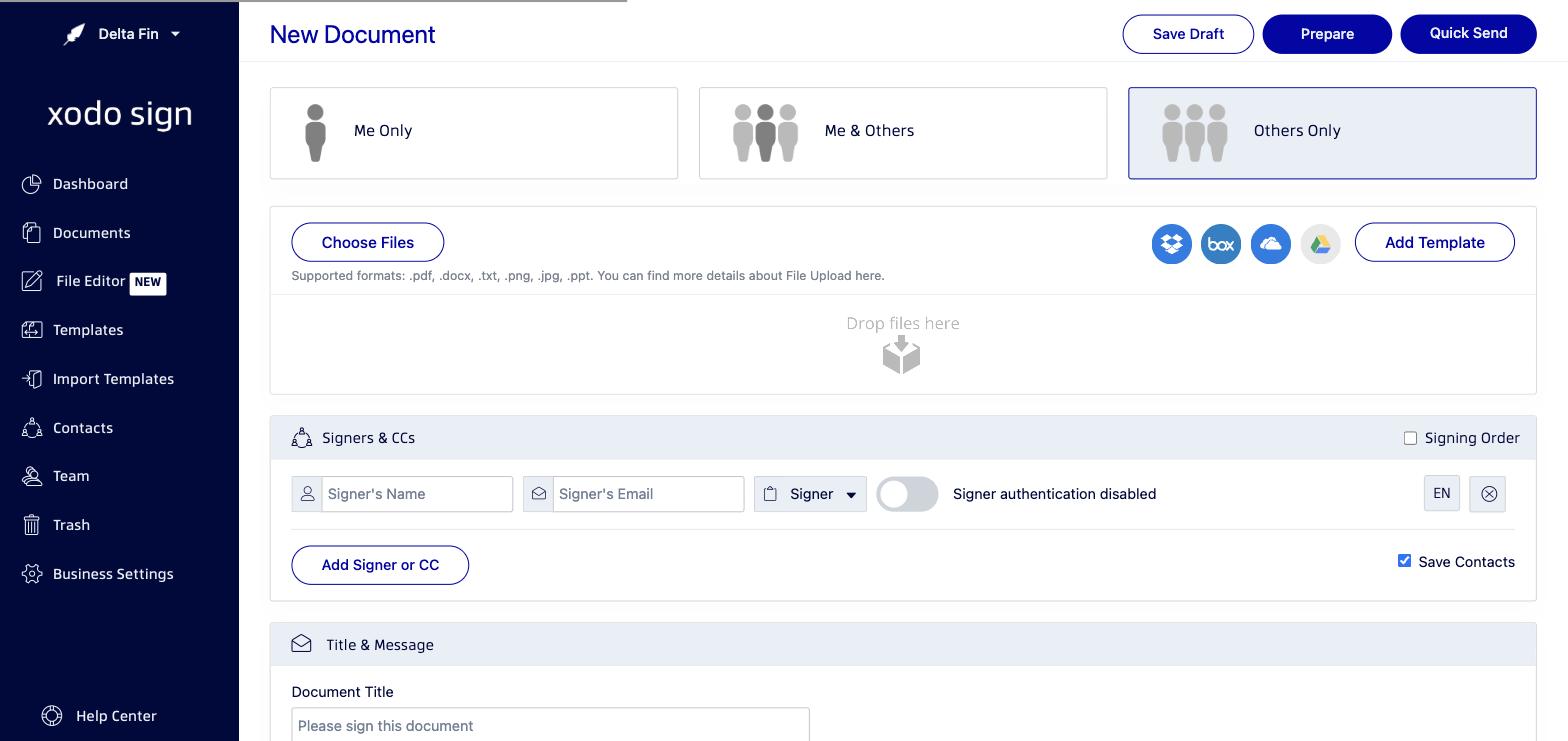Screen dimensions: 1568x741
Task: Click the Box cloud storage icon
Action: [1221, 244]
